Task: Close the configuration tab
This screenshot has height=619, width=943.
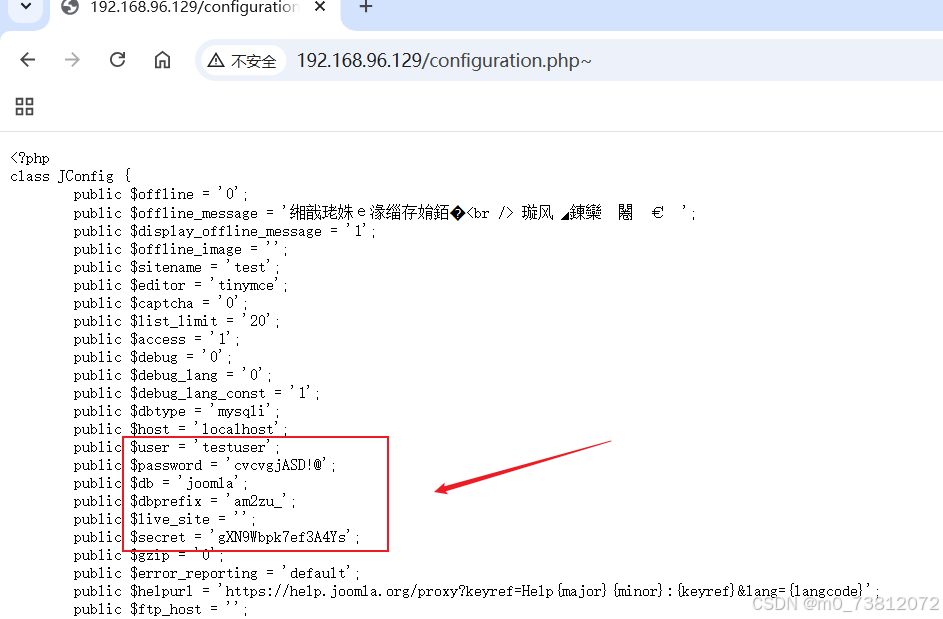Action: 320,7
